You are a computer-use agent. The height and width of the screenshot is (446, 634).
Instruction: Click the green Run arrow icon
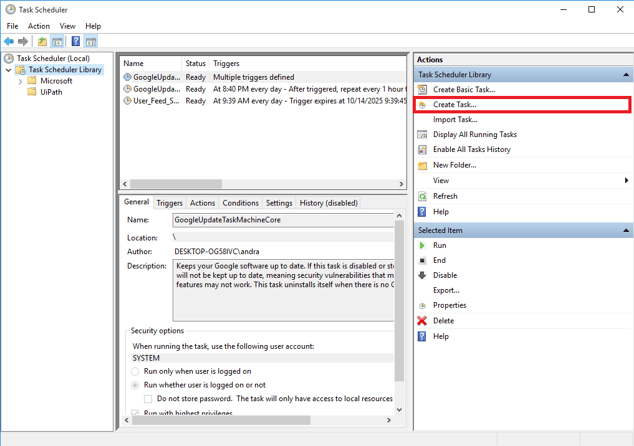pyautogui.click(x=422, y=245)
